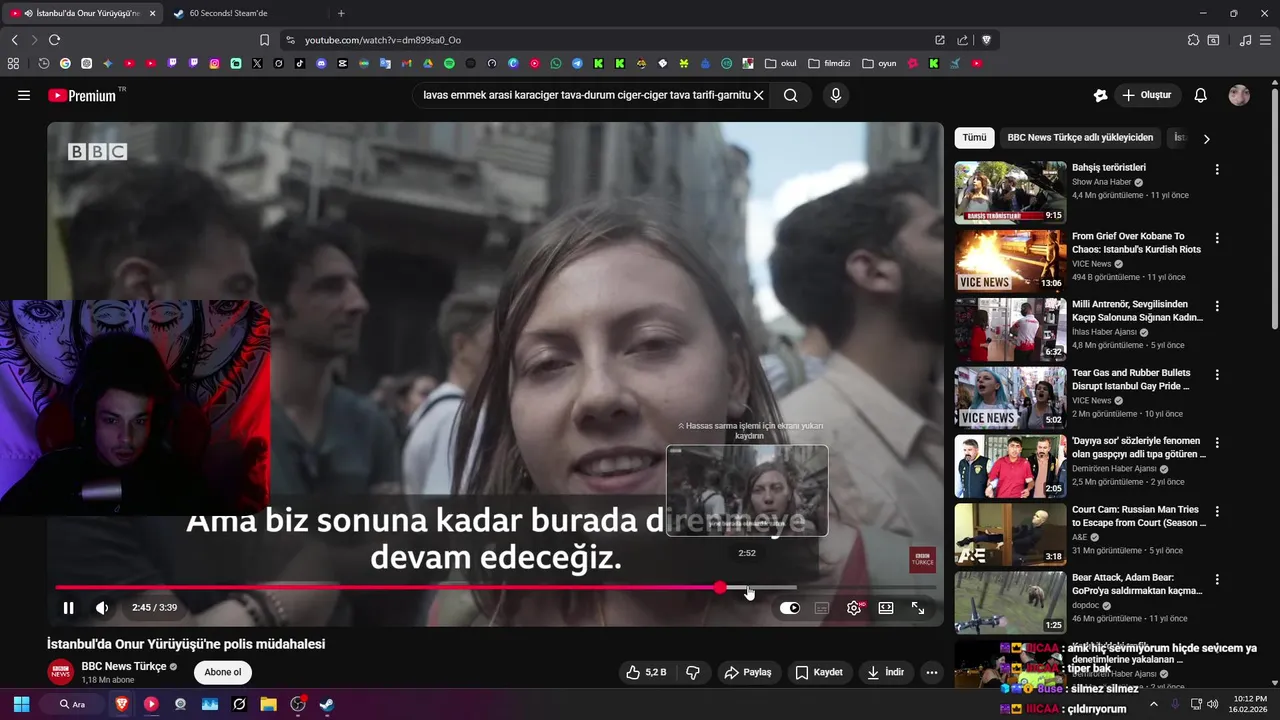Open the YouTube guide hamburger menu
1280x720 pixels.
pyautogui.click(x=24, y=95)
